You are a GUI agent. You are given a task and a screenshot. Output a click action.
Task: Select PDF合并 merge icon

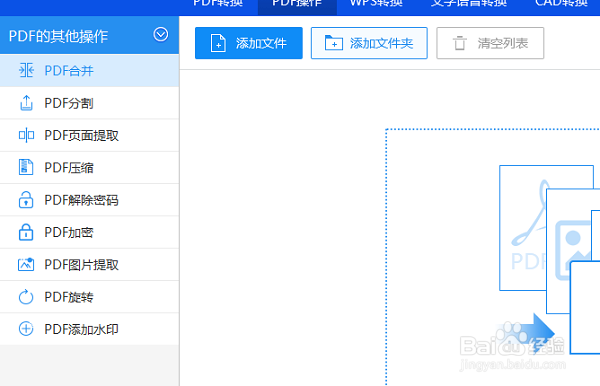[26, 70]
